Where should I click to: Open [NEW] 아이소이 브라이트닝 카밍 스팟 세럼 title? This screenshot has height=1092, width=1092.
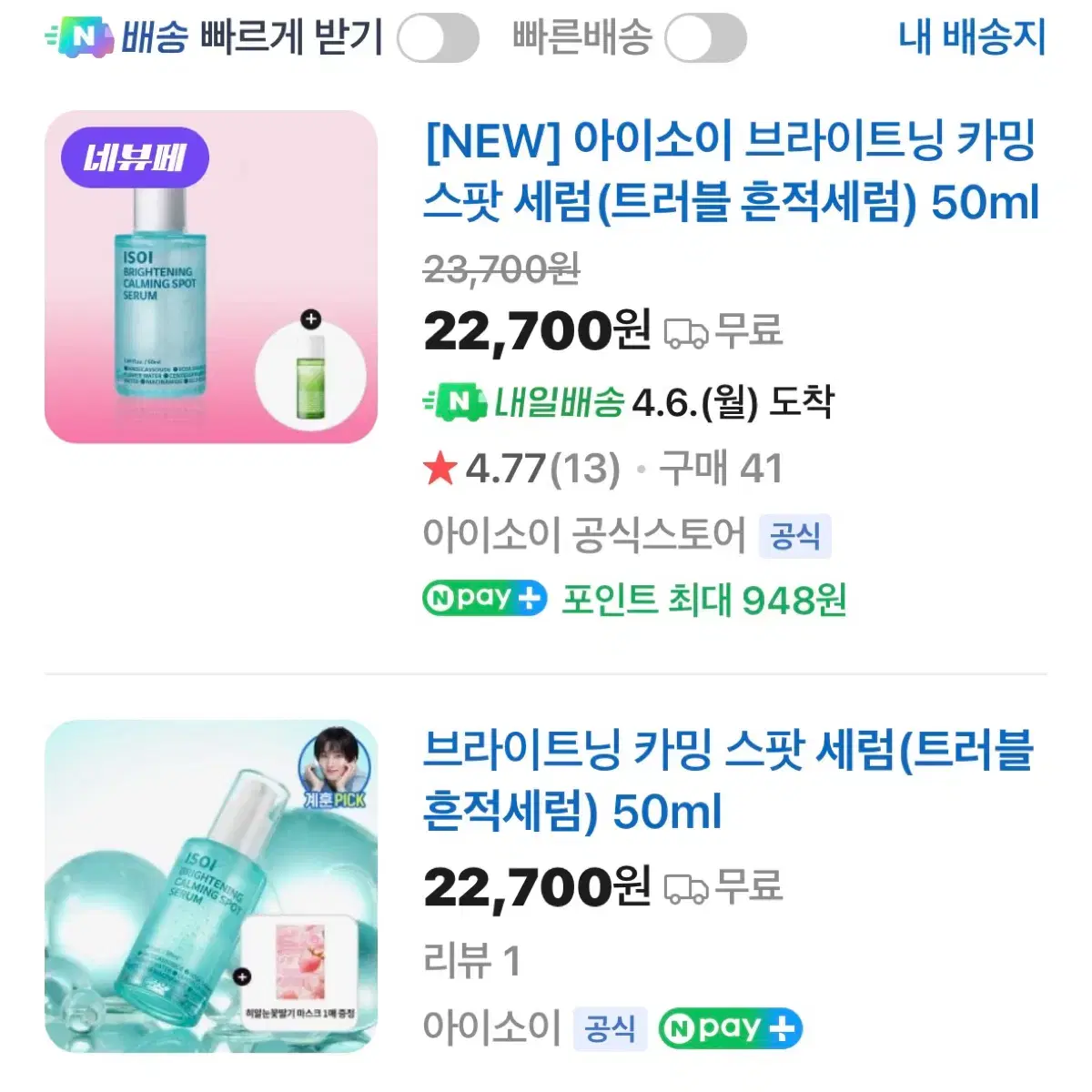(730, 171)
